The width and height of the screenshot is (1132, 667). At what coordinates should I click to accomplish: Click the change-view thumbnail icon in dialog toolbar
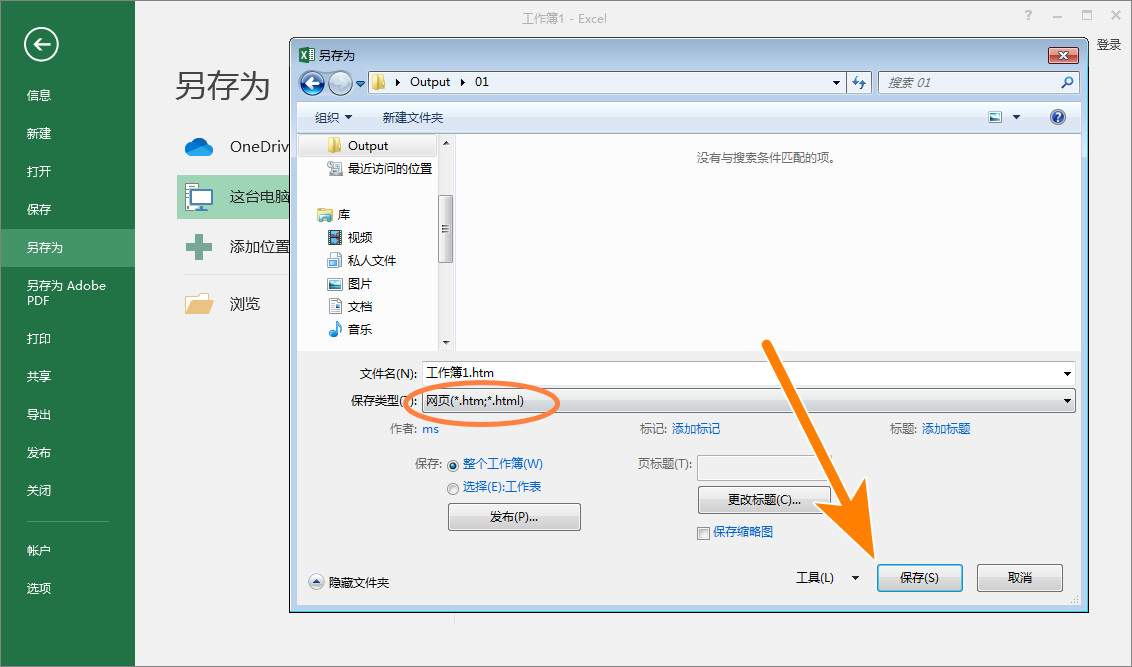(994, 117)
